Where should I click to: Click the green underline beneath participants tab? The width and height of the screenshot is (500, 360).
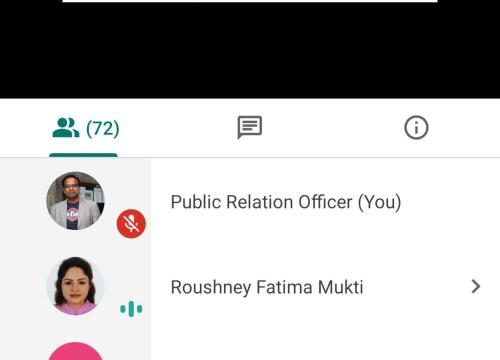pyautogui.click(x=83, y=155)
